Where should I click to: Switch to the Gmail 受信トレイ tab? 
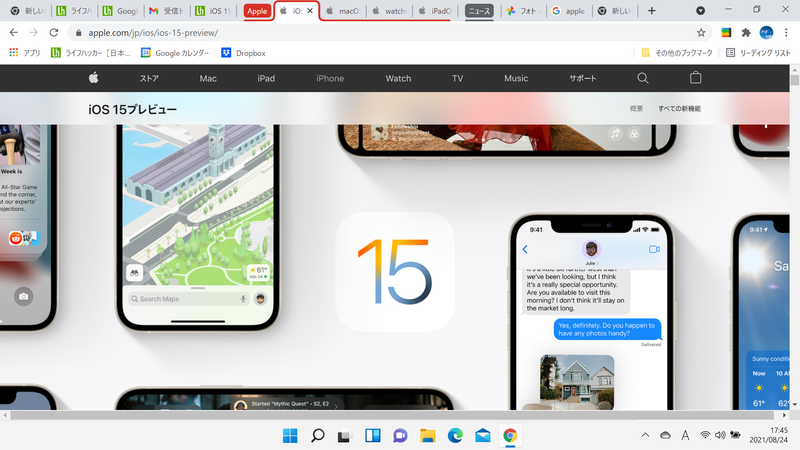point(167,11)
